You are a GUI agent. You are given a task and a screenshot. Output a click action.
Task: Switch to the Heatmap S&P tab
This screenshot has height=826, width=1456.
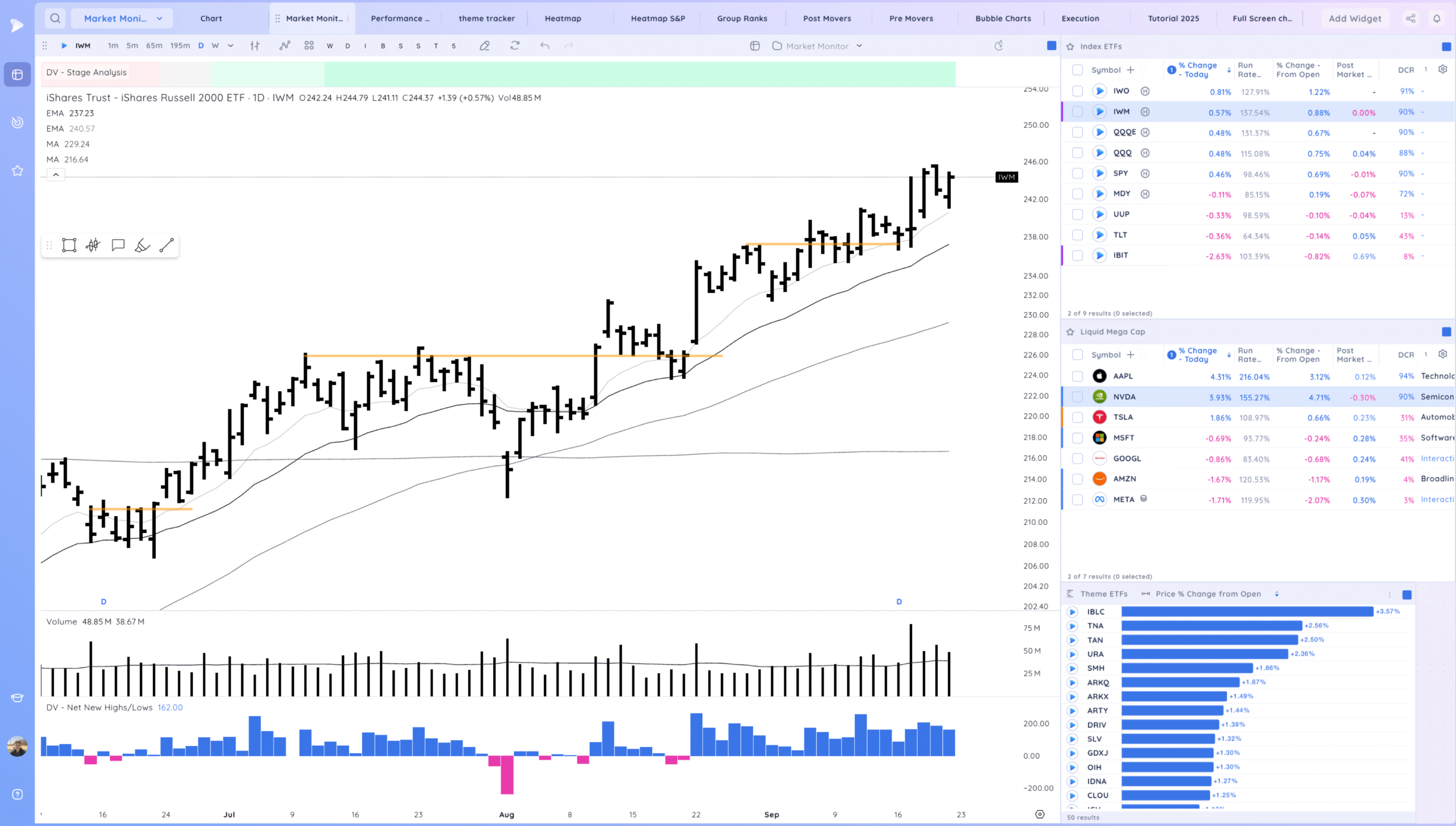657,18
